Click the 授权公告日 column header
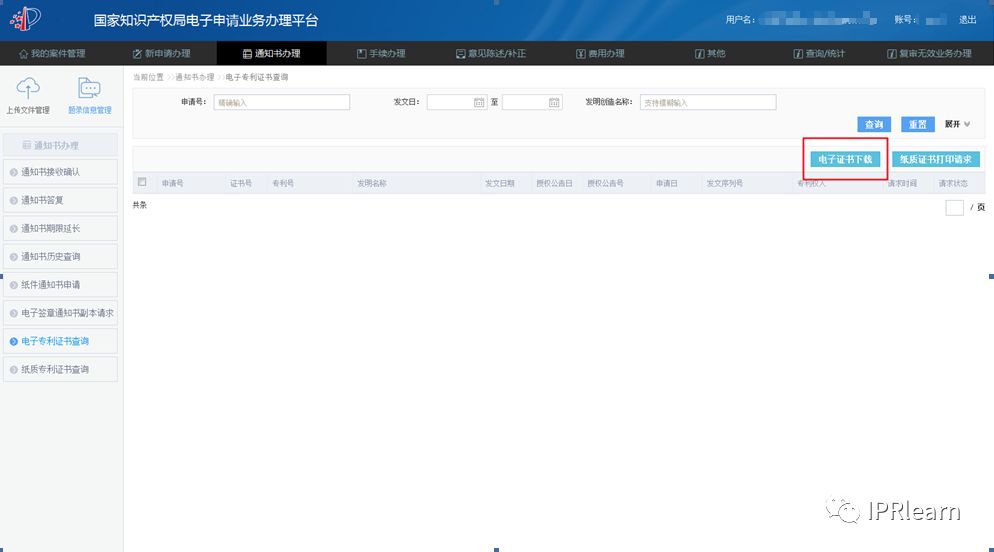The image size is (994, 552). click(x=554, y=183)
